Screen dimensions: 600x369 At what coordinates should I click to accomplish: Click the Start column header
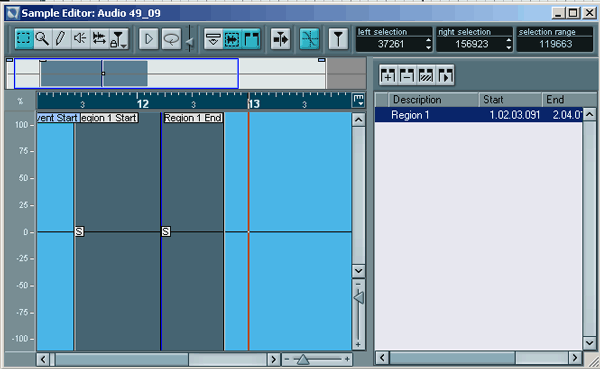tap(510, 100)
